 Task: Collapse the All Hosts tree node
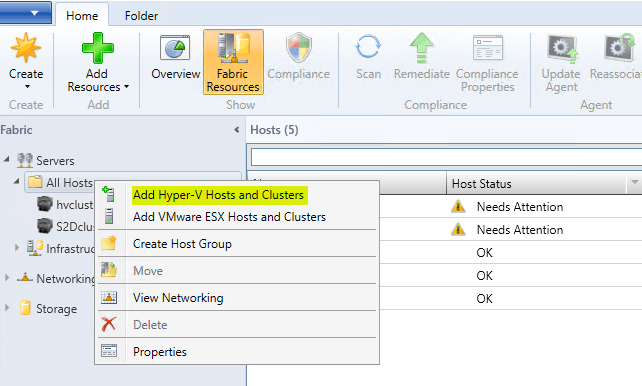coord(16,181)
